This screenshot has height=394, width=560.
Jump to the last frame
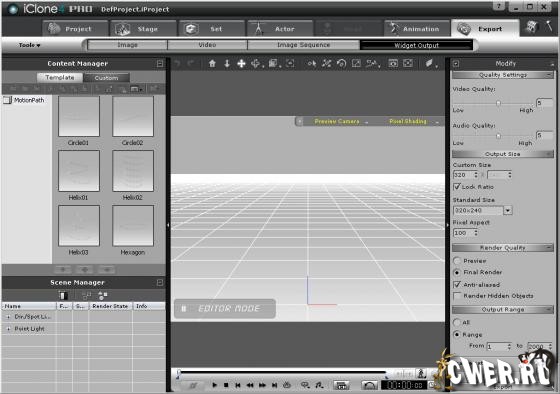tap(274, 385)
